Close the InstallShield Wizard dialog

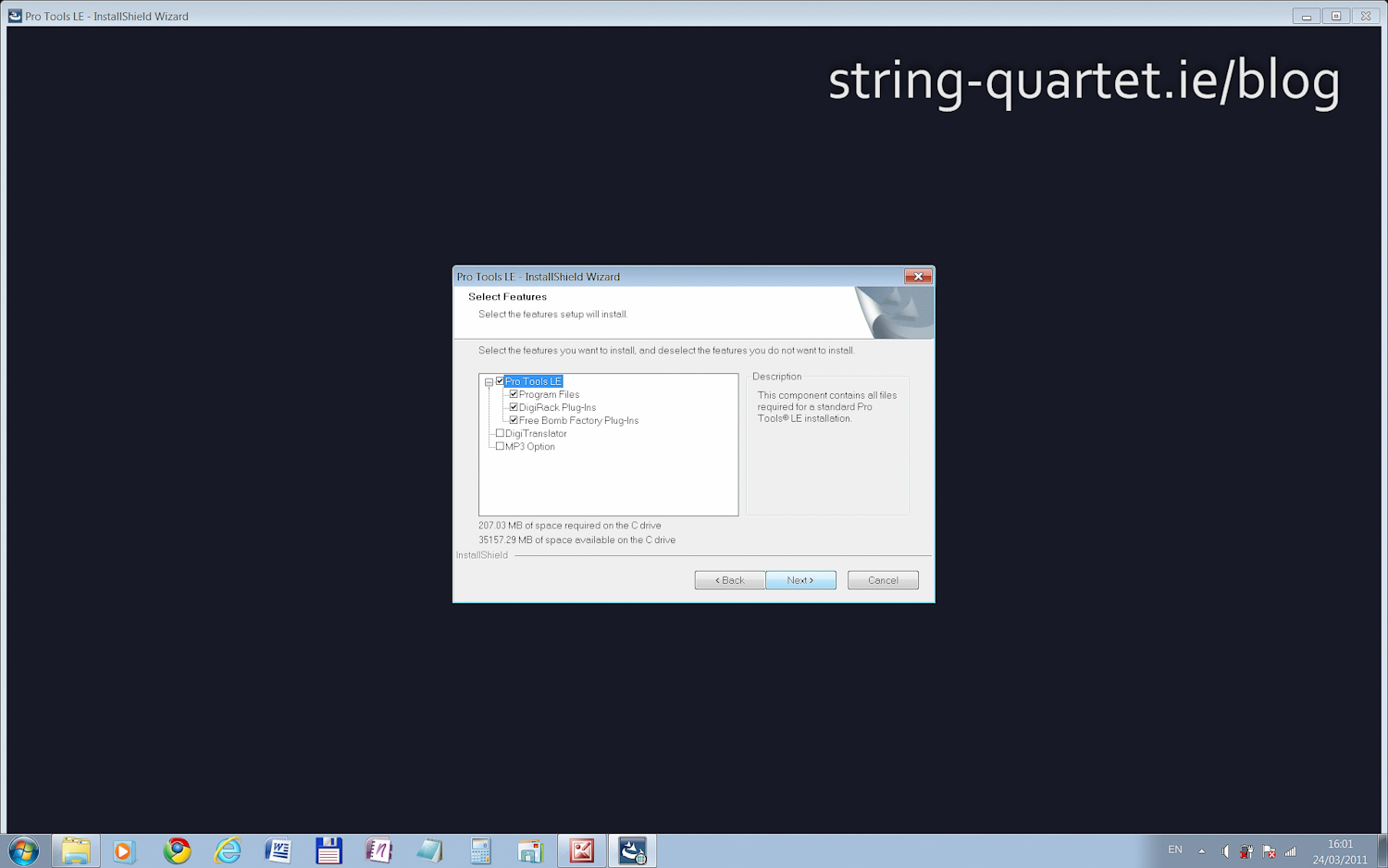(917, 277)
